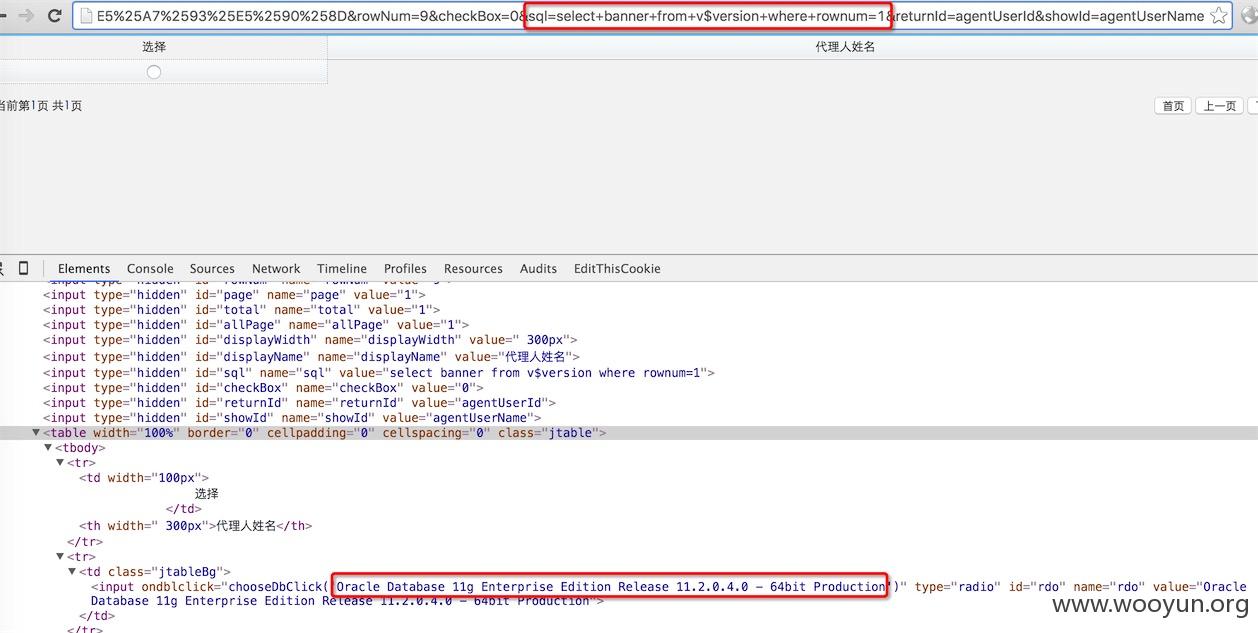Click the 首页 first-page button
The height and width of the screenshot is (633, 1258).
click(x=1173, y=106)
